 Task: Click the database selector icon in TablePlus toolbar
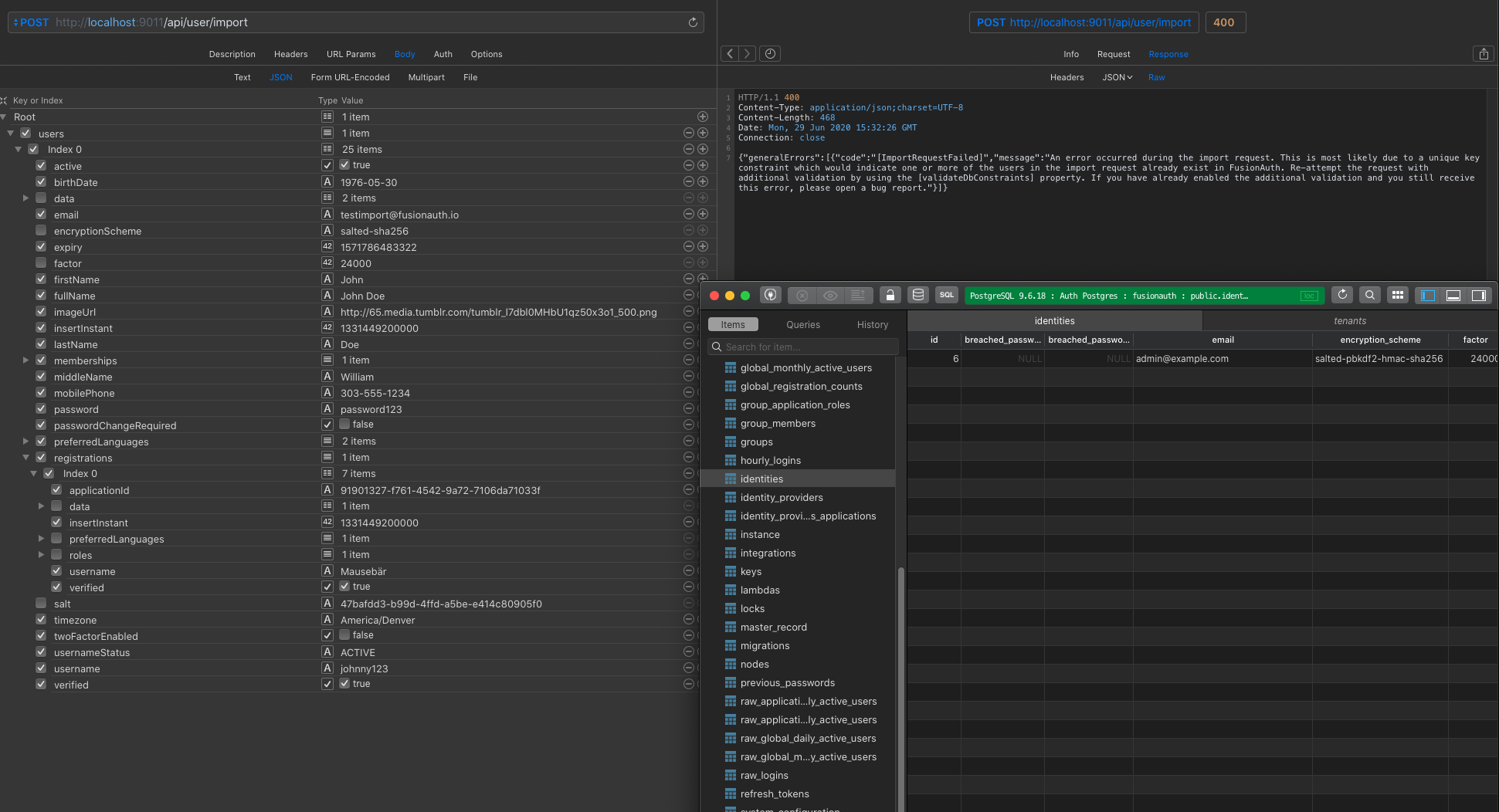[x=918, y=295]
